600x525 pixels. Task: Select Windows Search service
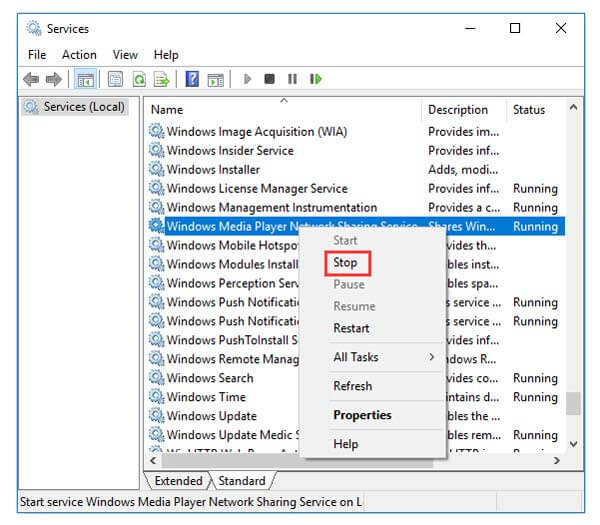(210, 378)
